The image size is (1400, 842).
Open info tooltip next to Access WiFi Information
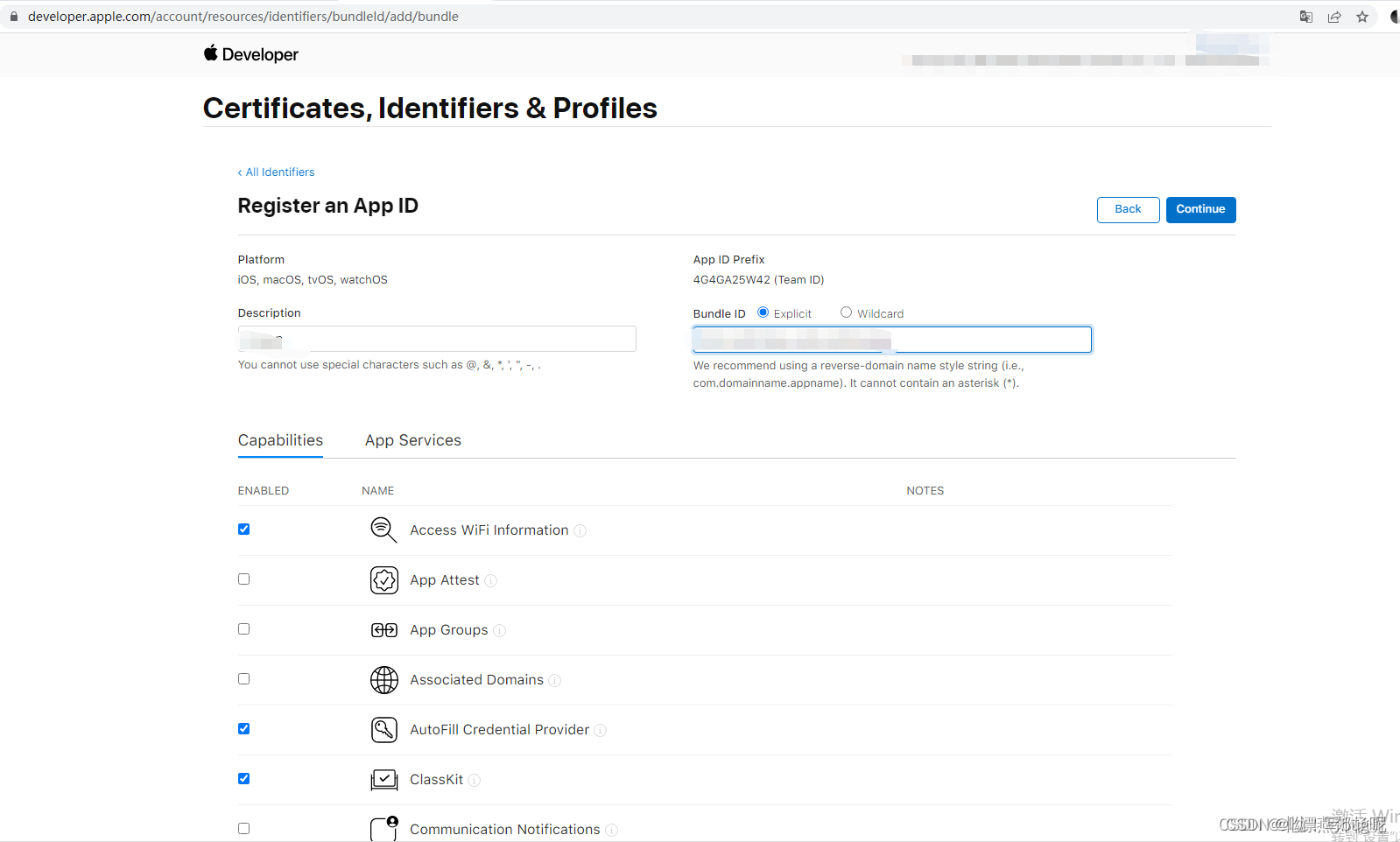(580, 531)
